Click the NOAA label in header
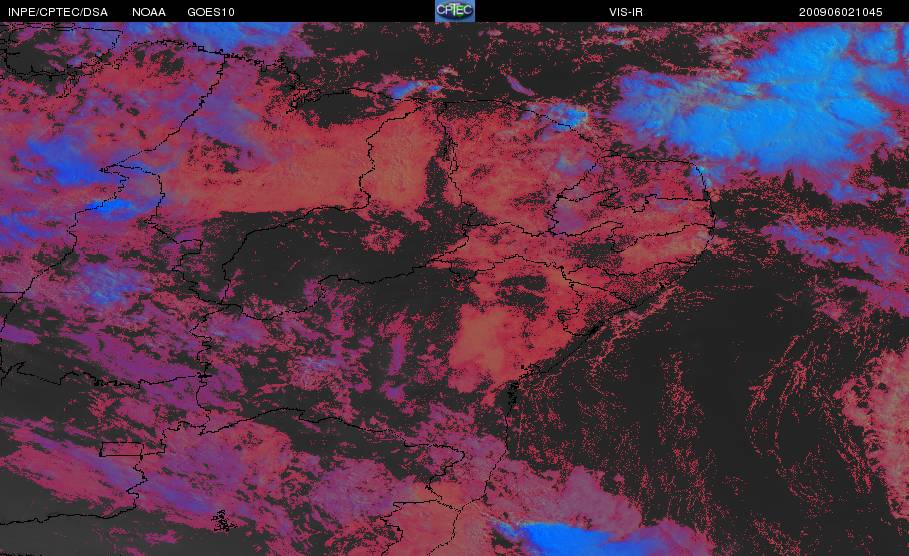This screenshot has width=909, height=556. coord(148,12)
